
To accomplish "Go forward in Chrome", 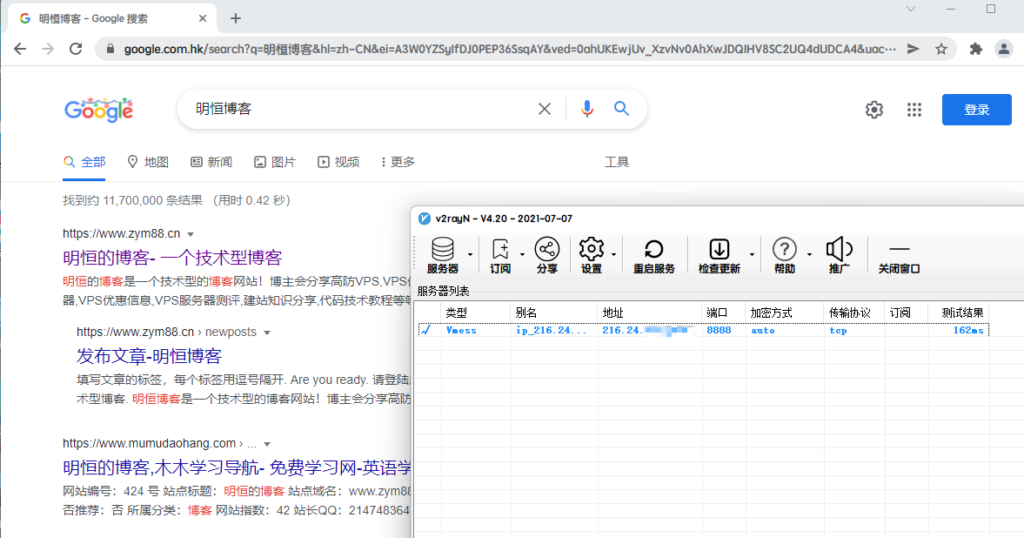I will [48, 49].
